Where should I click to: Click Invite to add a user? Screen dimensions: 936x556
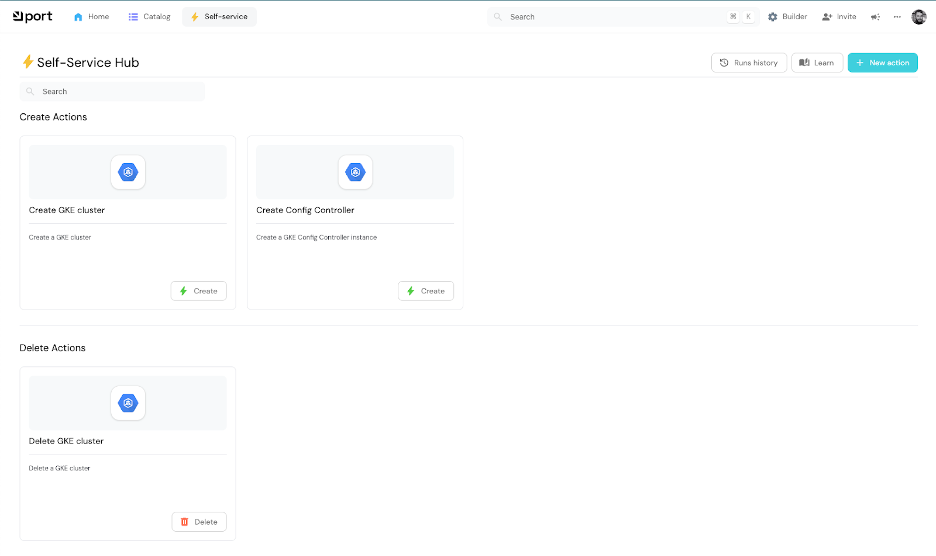coord(839,17)
